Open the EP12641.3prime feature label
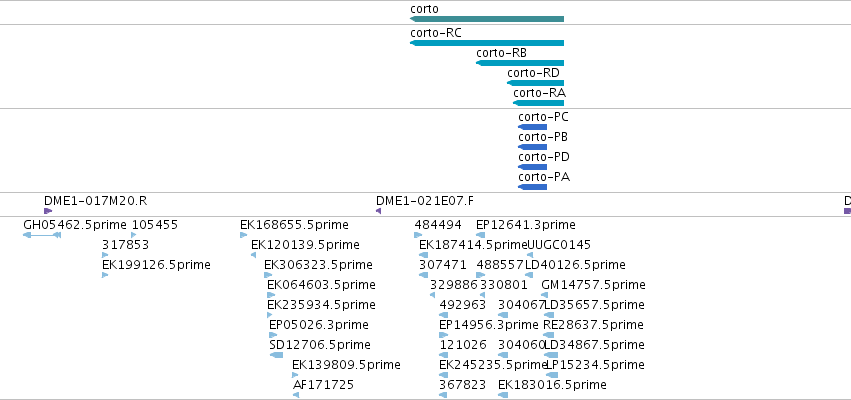The height and width of the screenshot is (400, 851). pyautogui.click(x=525, y=225)
